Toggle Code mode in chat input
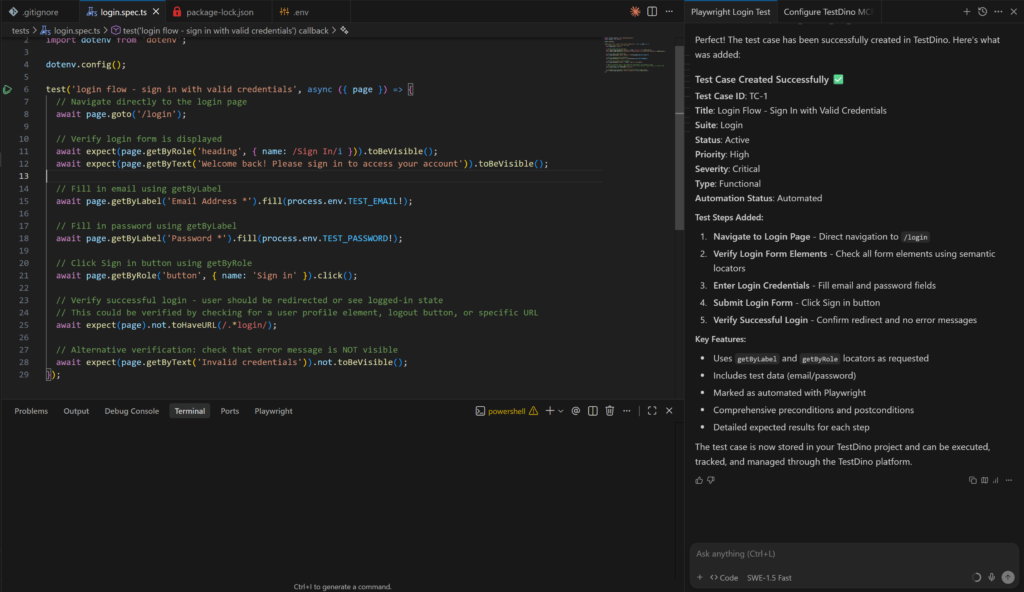The height and width of the screenshot is (592, 1024). tap(724, 577)
